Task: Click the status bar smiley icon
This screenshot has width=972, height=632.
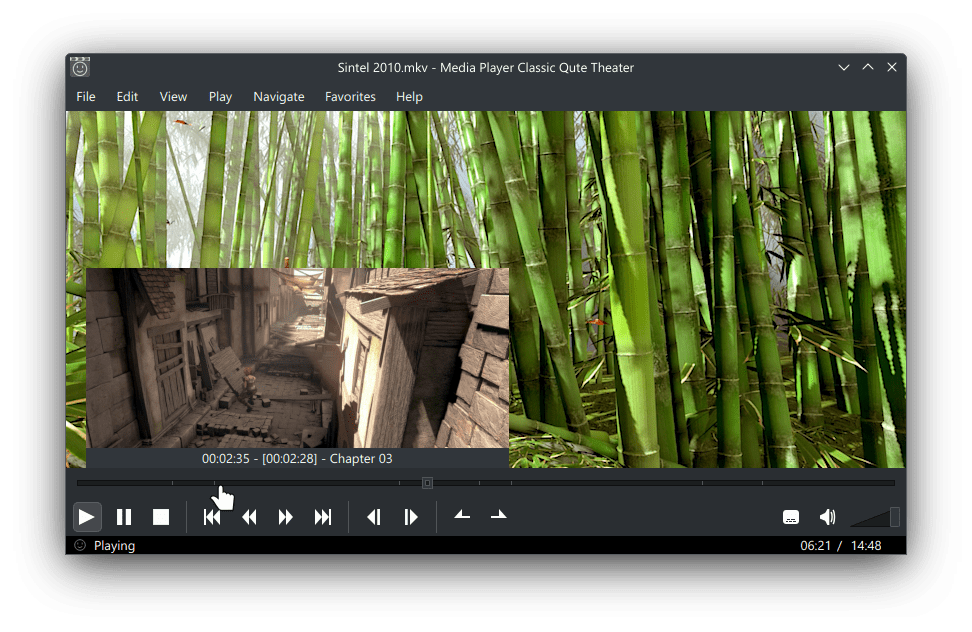Action: [x=80, y=545]
